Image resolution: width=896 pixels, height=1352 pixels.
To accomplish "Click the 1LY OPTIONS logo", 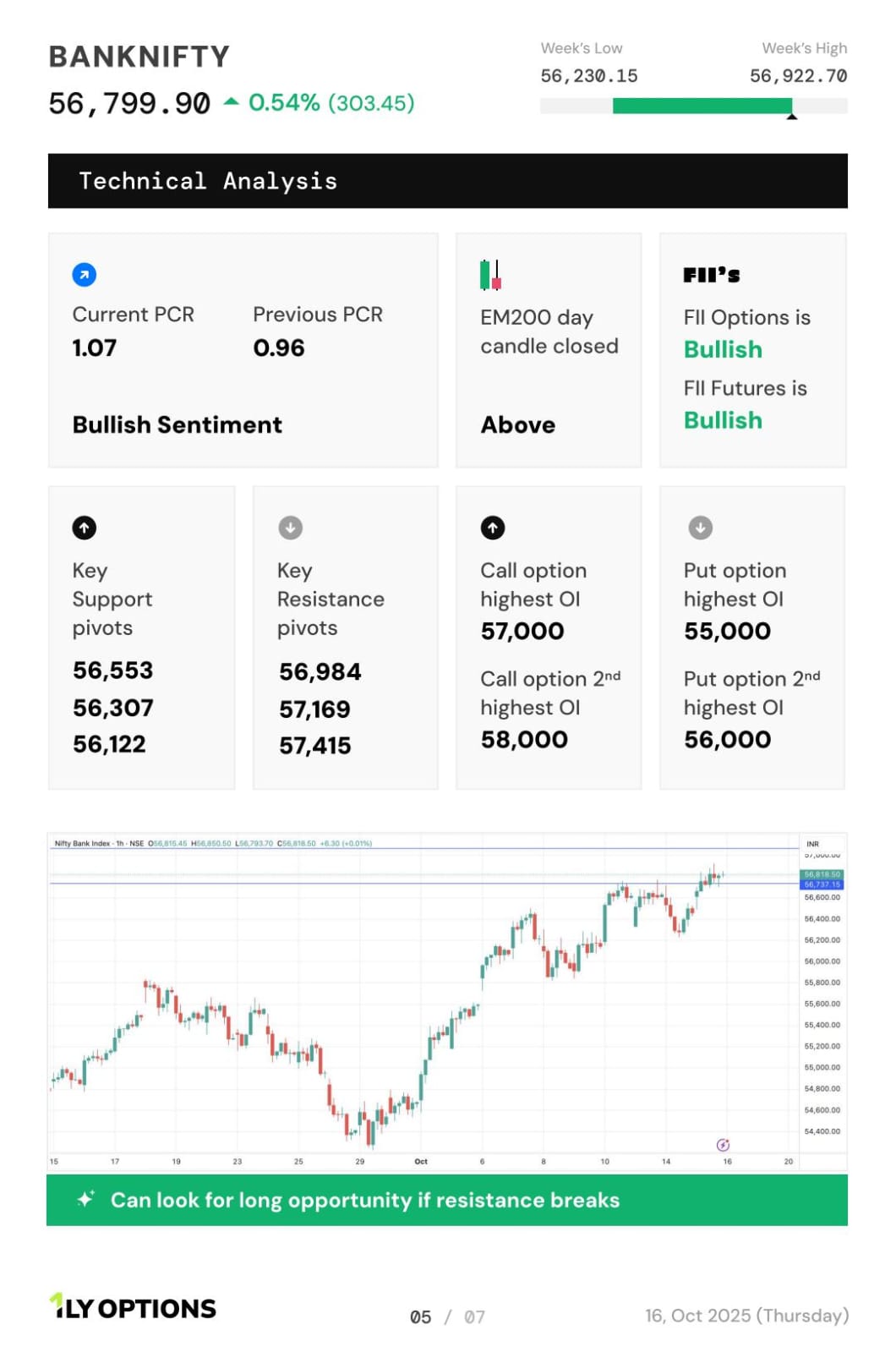I will (x=134, y=1307).
